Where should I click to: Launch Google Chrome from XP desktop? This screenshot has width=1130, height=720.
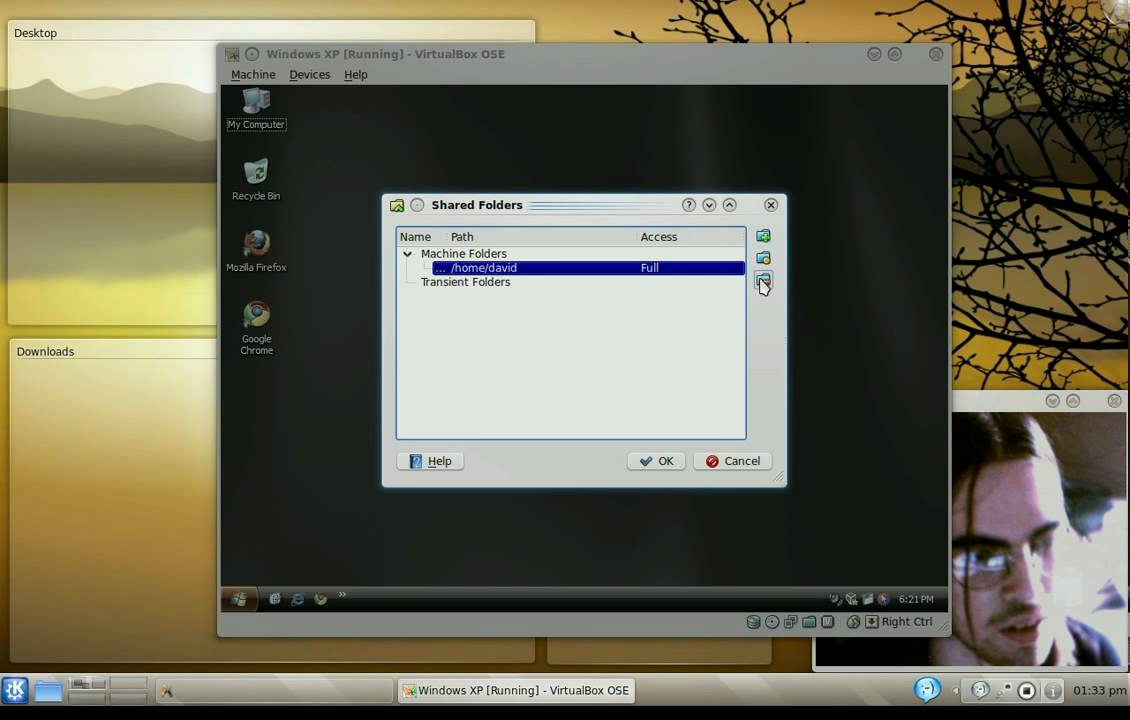click(256, 328)
